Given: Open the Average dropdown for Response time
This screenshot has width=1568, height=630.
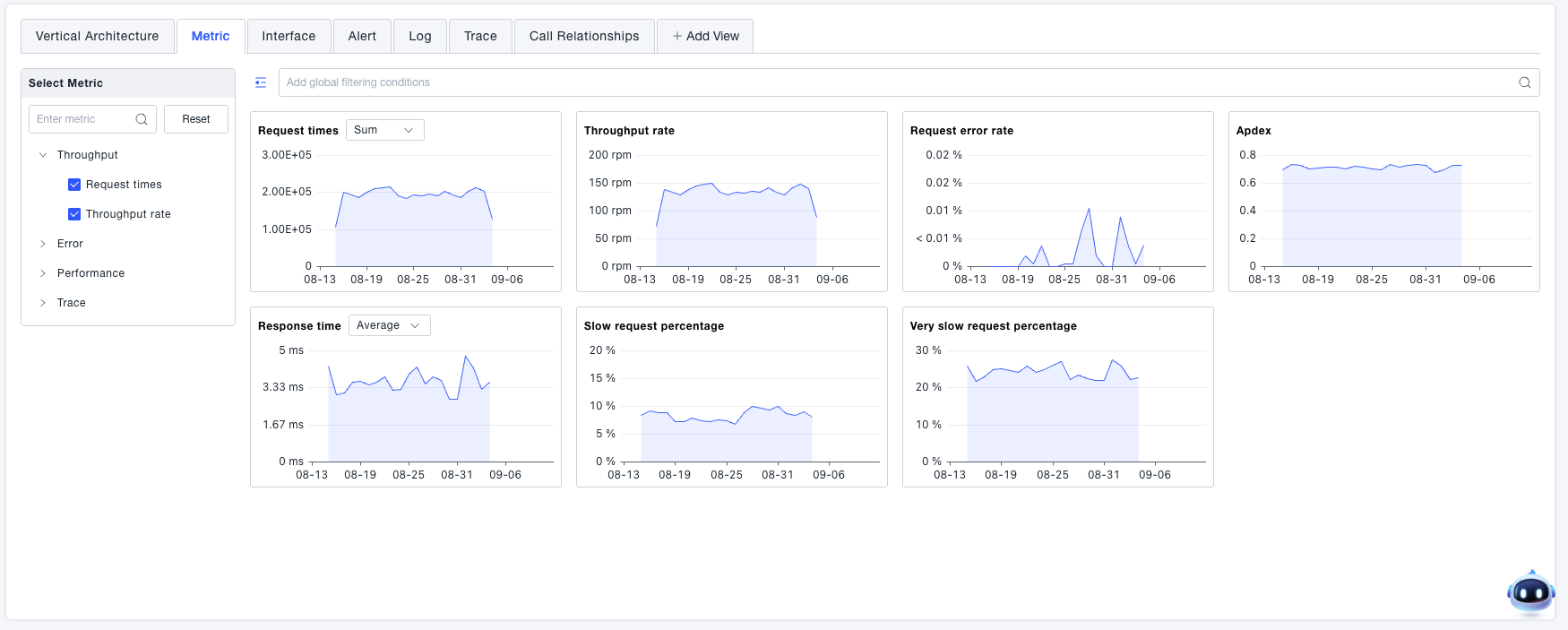Looking at the screenshot, I should click(389, 325).
